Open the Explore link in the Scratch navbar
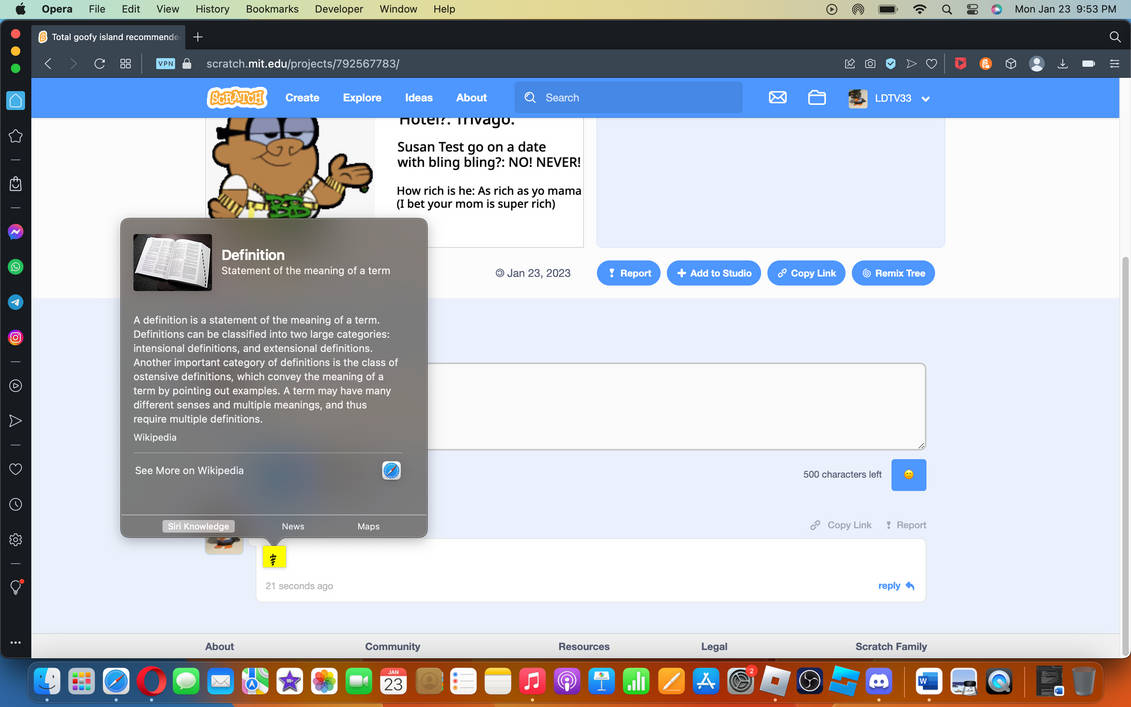1131x707 pixels. point(362,97)
